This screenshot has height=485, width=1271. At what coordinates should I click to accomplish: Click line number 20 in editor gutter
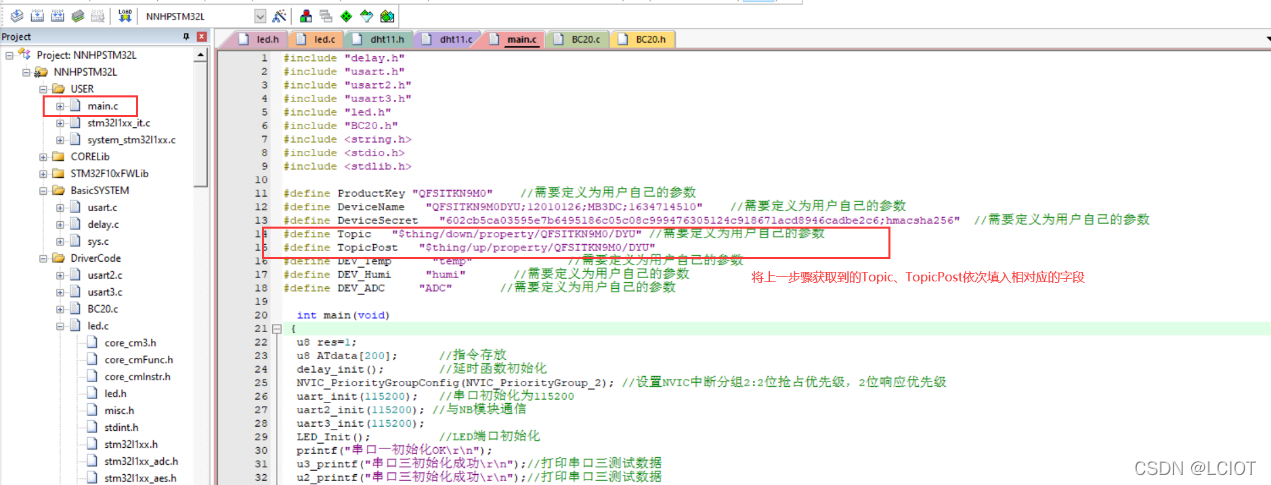tap(261, 315)
